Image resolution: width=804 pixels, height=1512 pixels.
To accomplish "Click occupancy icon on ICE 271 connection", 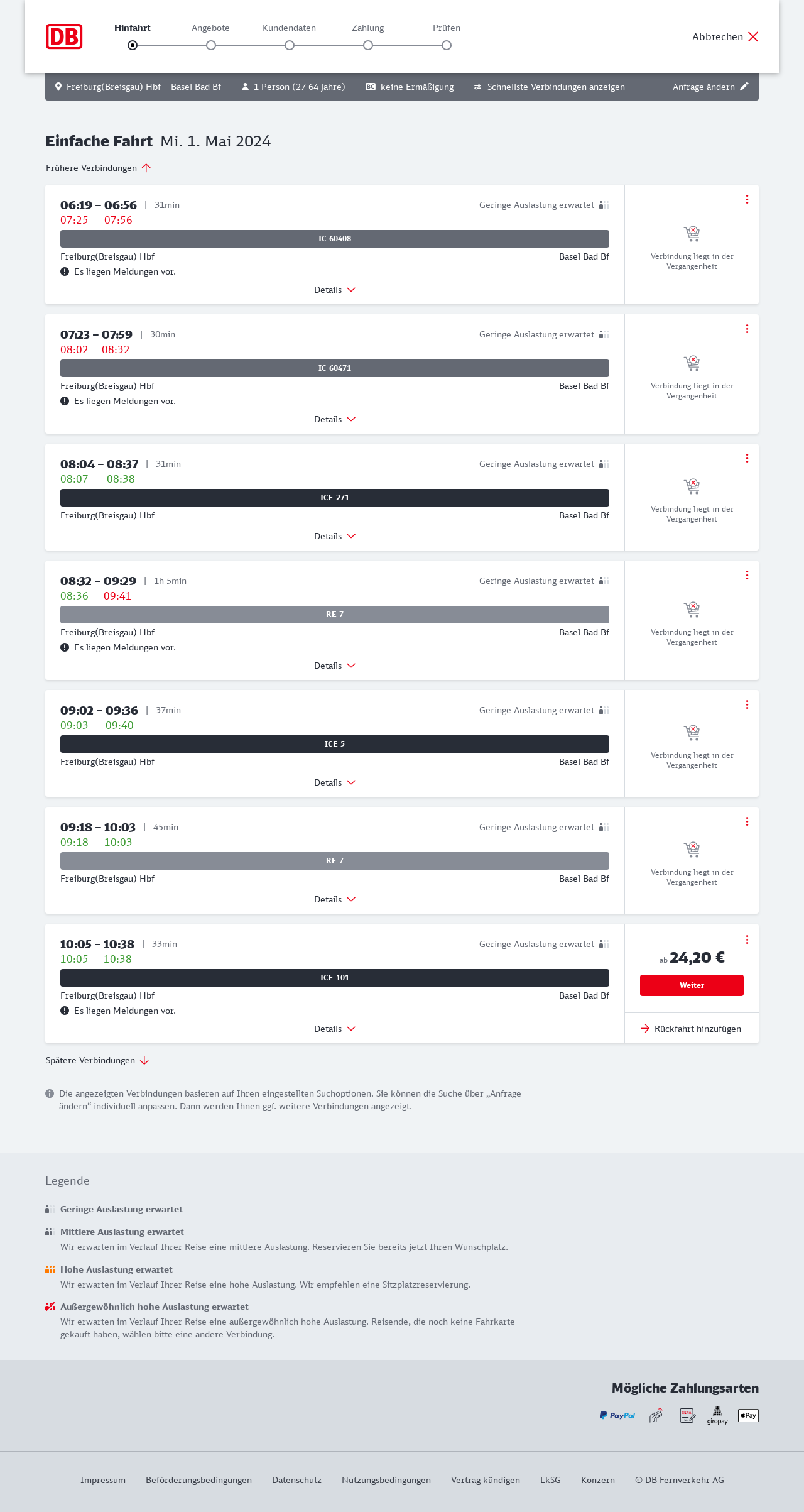I will [x=604, y=464].
